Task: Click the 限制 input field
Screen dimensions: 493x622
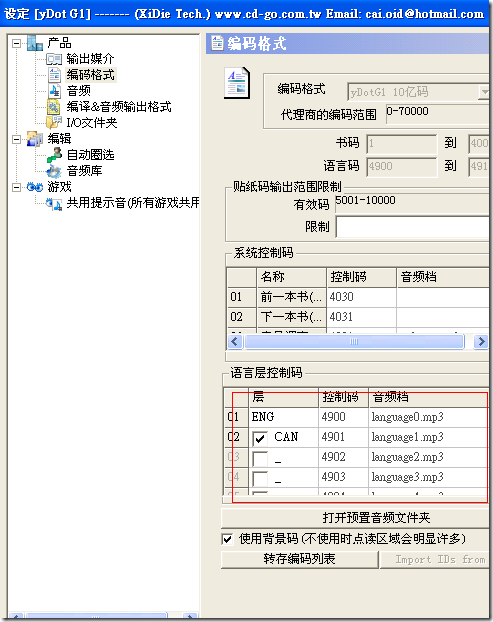Action: pyautogui.click(x=412, y=227)
